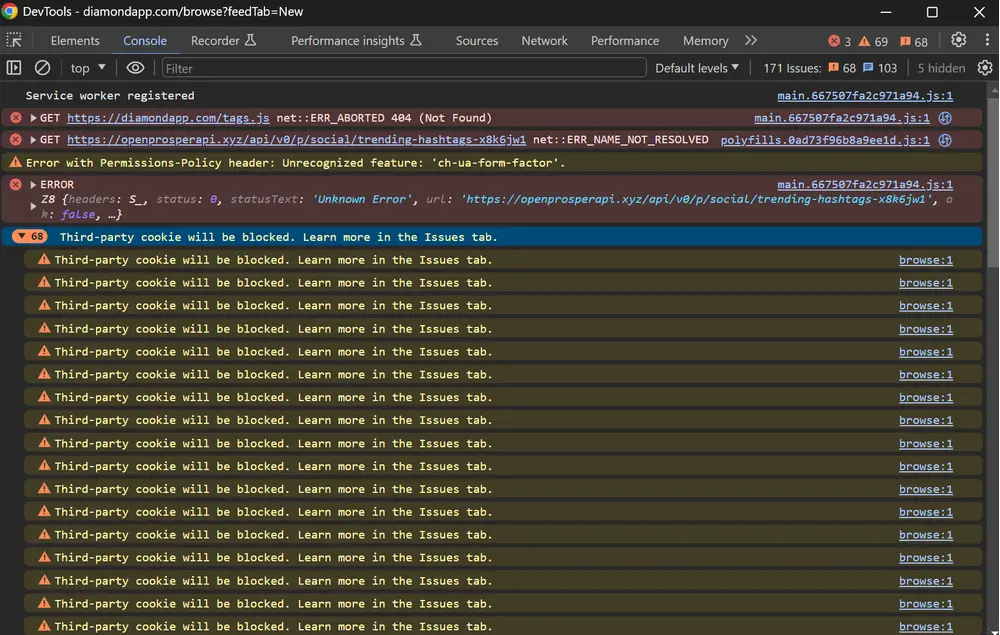Open polyfills source via the globe icon

click(x=944, y=140)
